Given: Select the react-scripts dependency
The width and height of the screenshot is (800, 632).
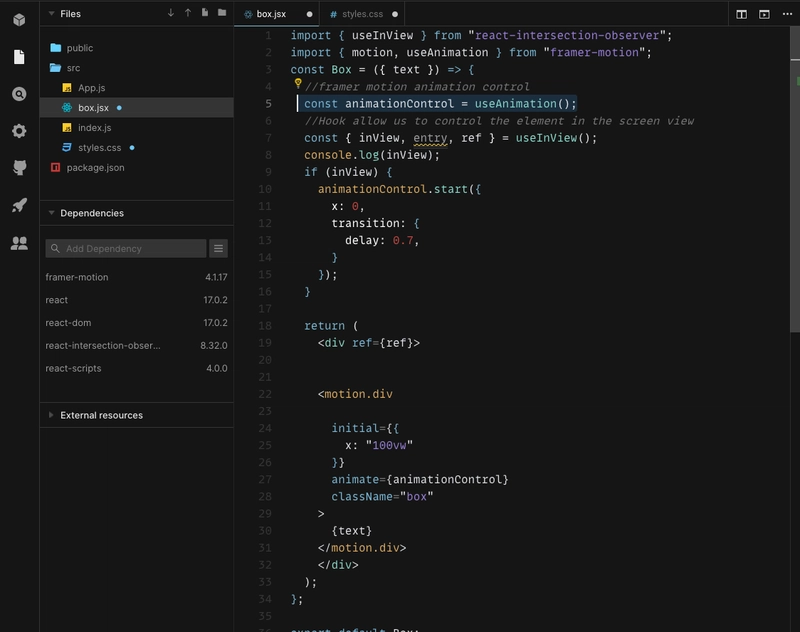Looking at the screenshot, I should (x=136, y=368).
